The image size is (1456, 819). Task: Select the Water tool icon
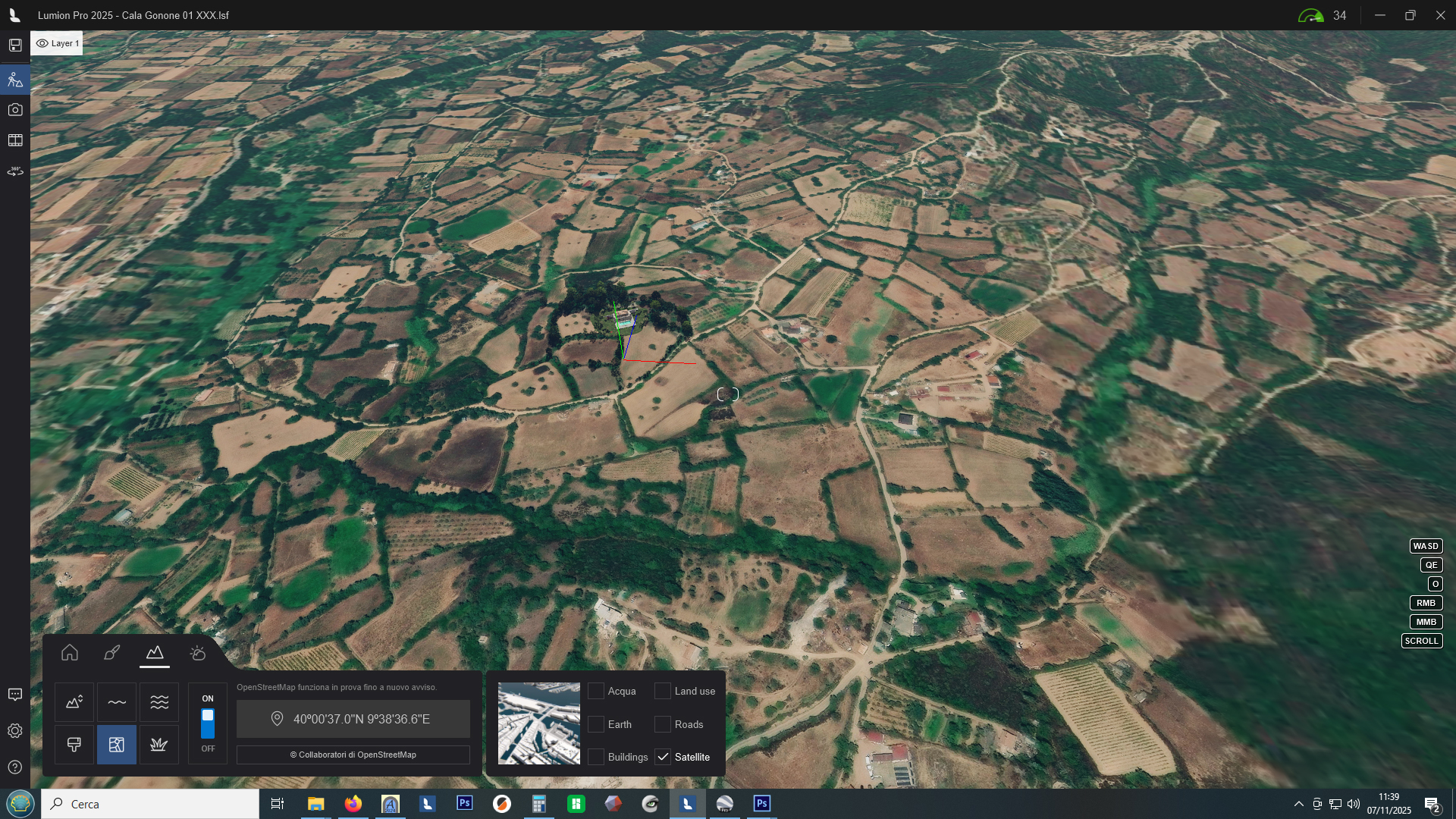click(x=117, y=702)
